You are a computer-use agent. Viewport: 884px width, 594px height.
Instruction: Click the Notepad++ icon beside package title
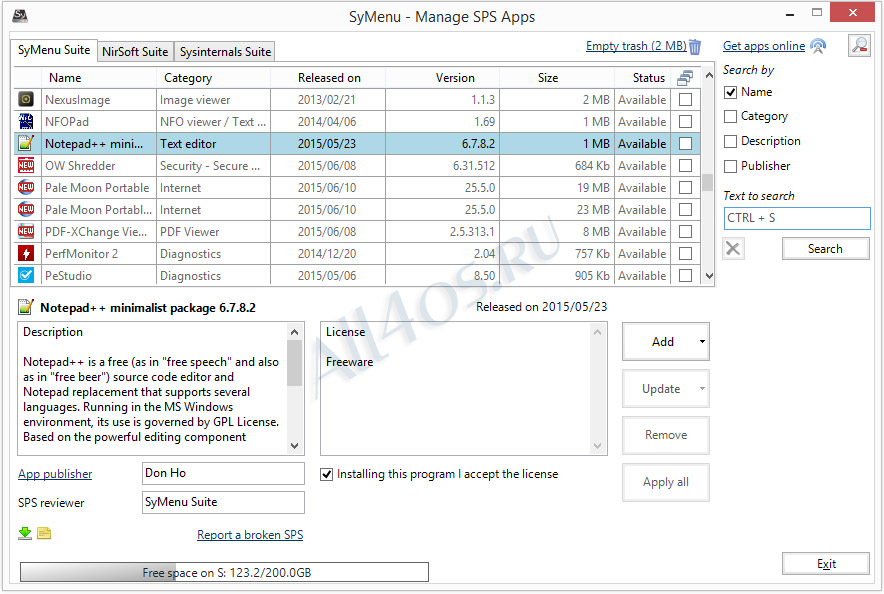pyautogui.click(x=26, y=307)
